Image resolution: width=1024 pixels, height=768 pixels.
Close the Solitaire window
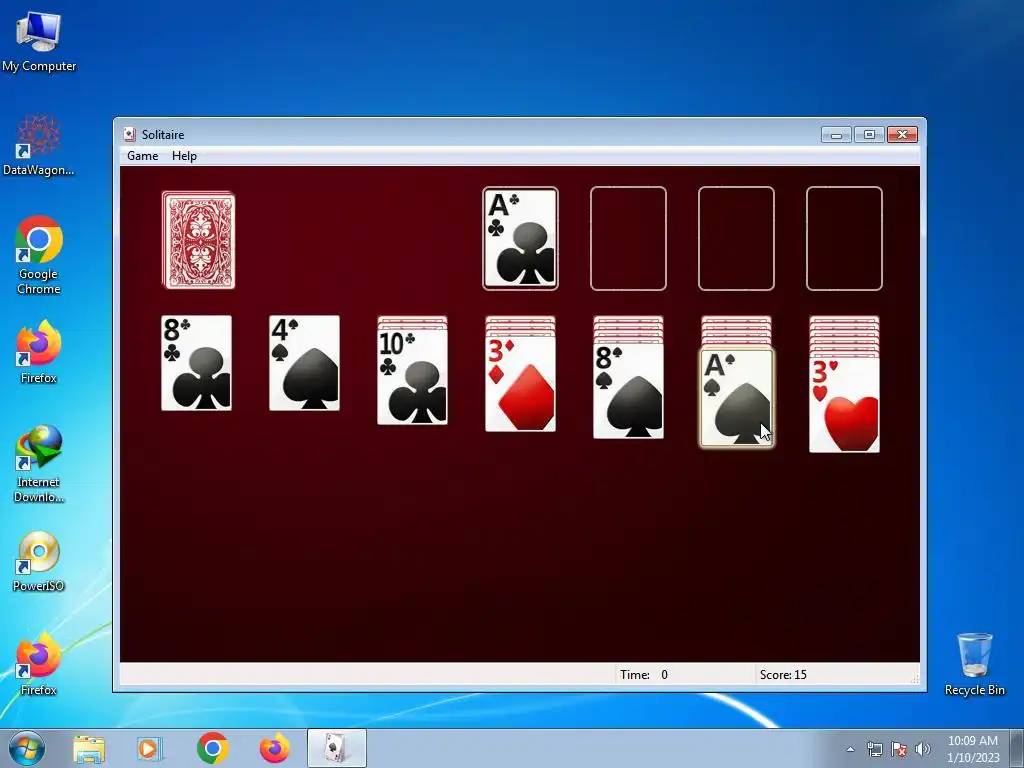[902, 135]
